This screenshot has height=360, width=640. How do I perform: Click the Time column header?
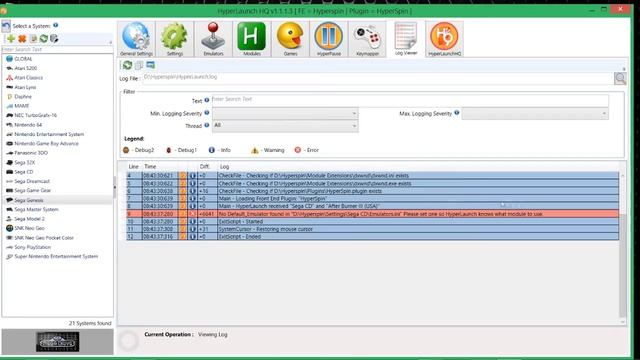[150, 167]
